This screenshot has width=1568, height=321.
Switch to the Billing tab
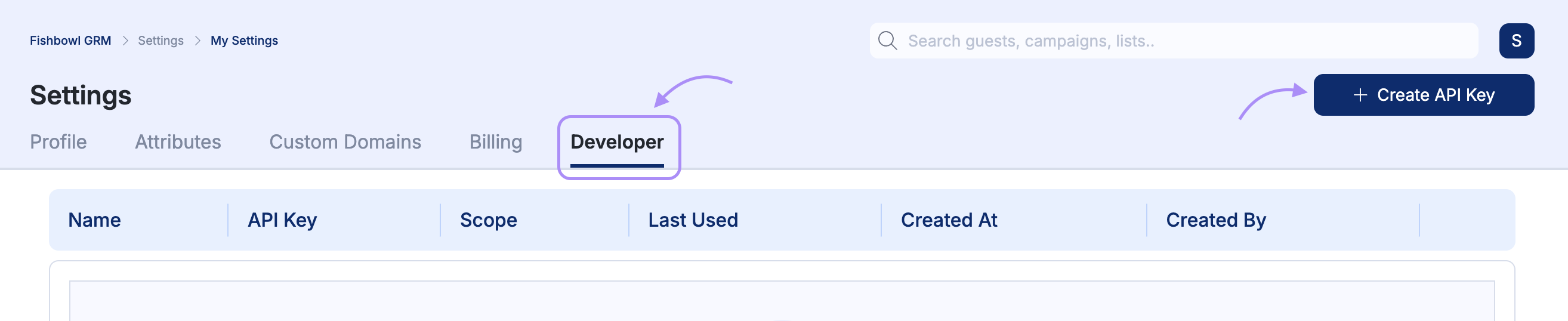pyautogui.click(x=495, y=142)
